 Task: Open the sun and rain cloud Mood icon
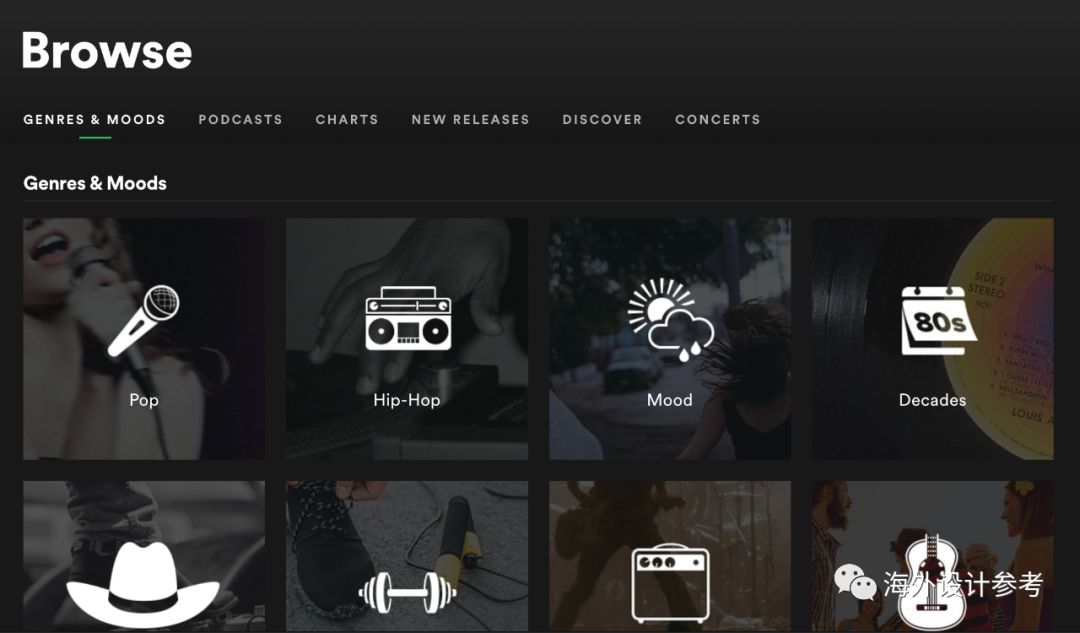[x=670, y=320]
